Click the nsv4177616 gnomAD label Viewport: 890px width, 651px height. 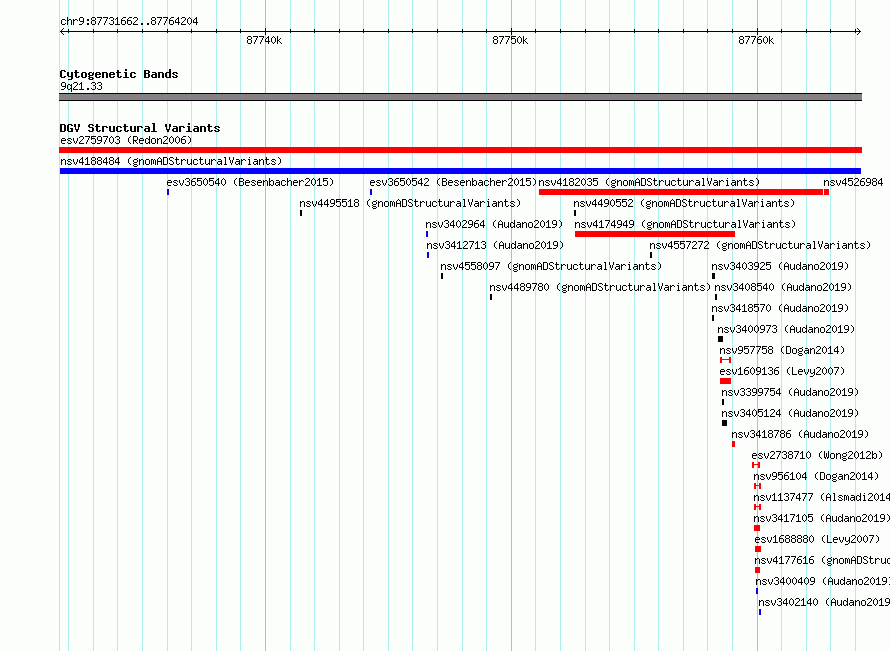click(x=822, y=560)
